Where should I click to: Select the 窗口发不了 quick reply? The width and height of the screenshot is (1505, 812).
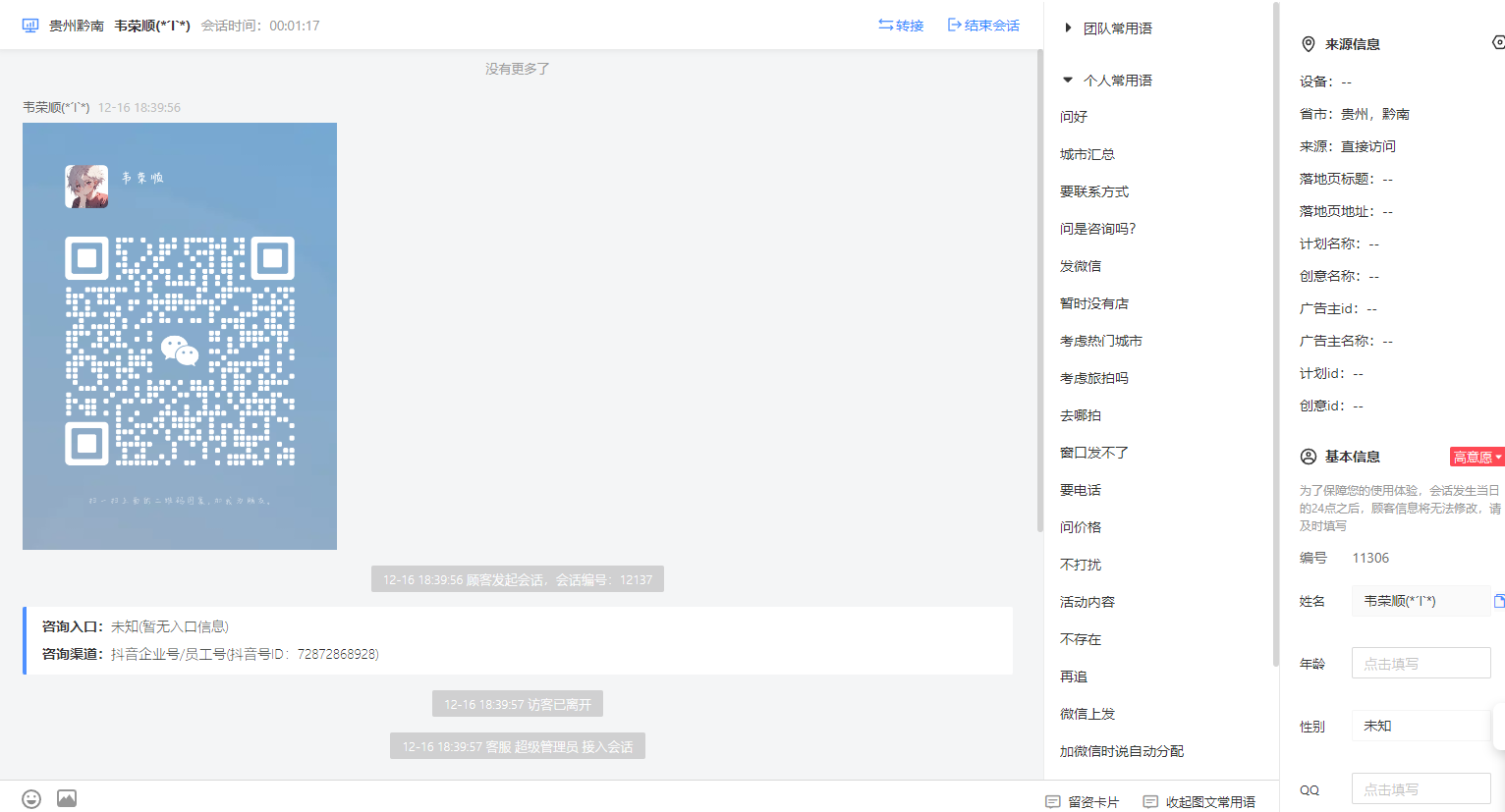[1094, 453]
